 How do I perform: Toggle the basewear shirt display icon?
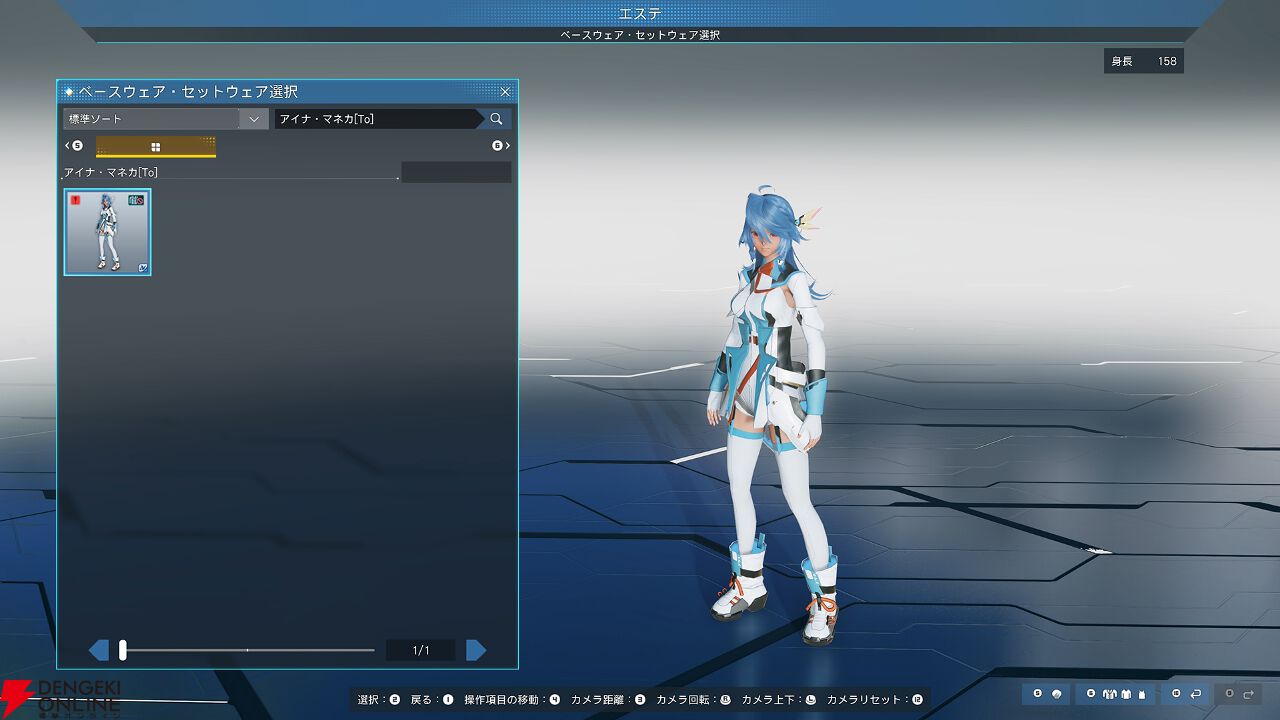tap(1125, 694)
